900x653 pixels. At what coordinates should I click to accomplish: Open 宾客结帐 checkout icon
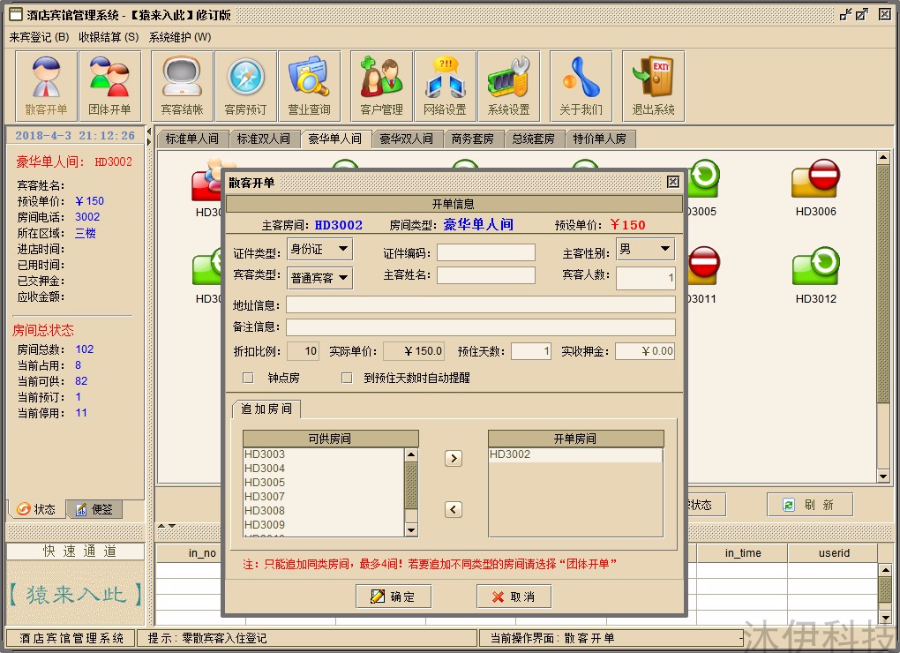click(x=182, y=86)
